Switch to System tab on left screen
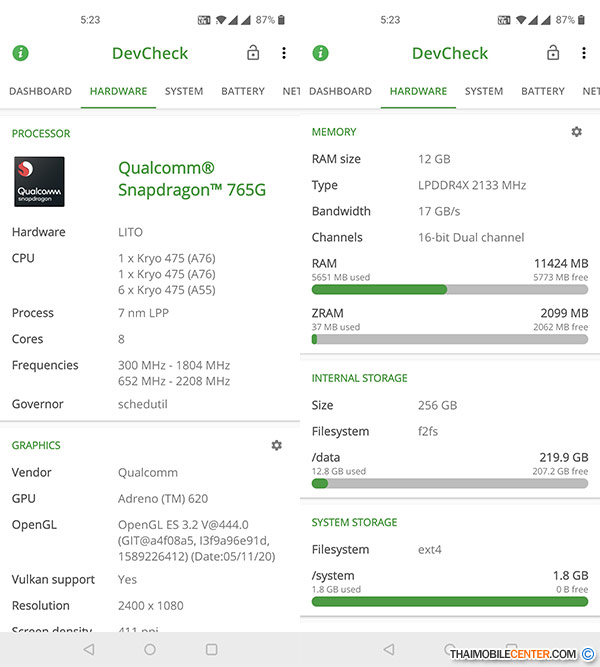The height and width of the screenshot is (667, 600). (184, 91)
